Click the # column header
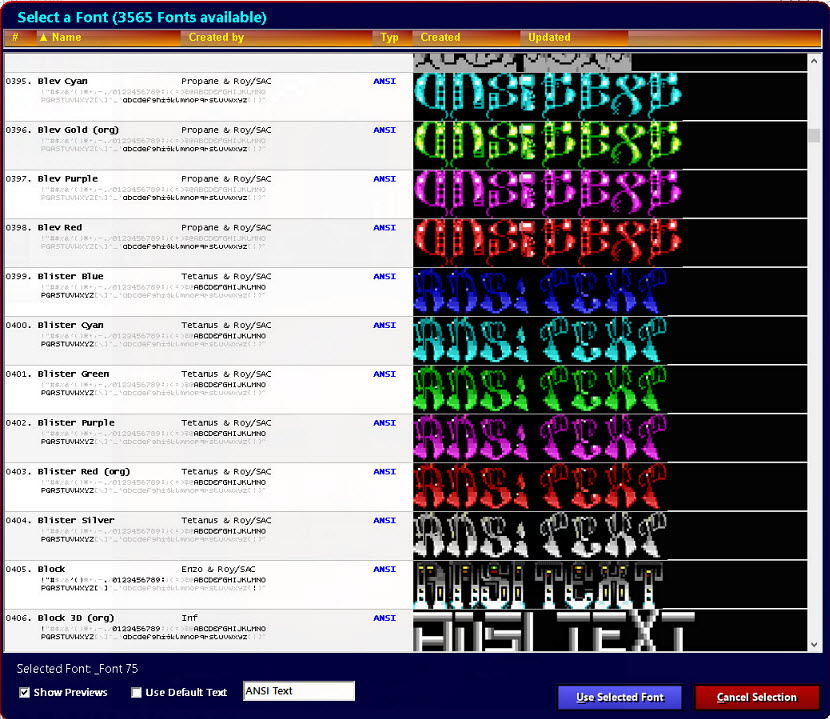The height and width of the screenshot is (719, 830). tap(15, 37)
